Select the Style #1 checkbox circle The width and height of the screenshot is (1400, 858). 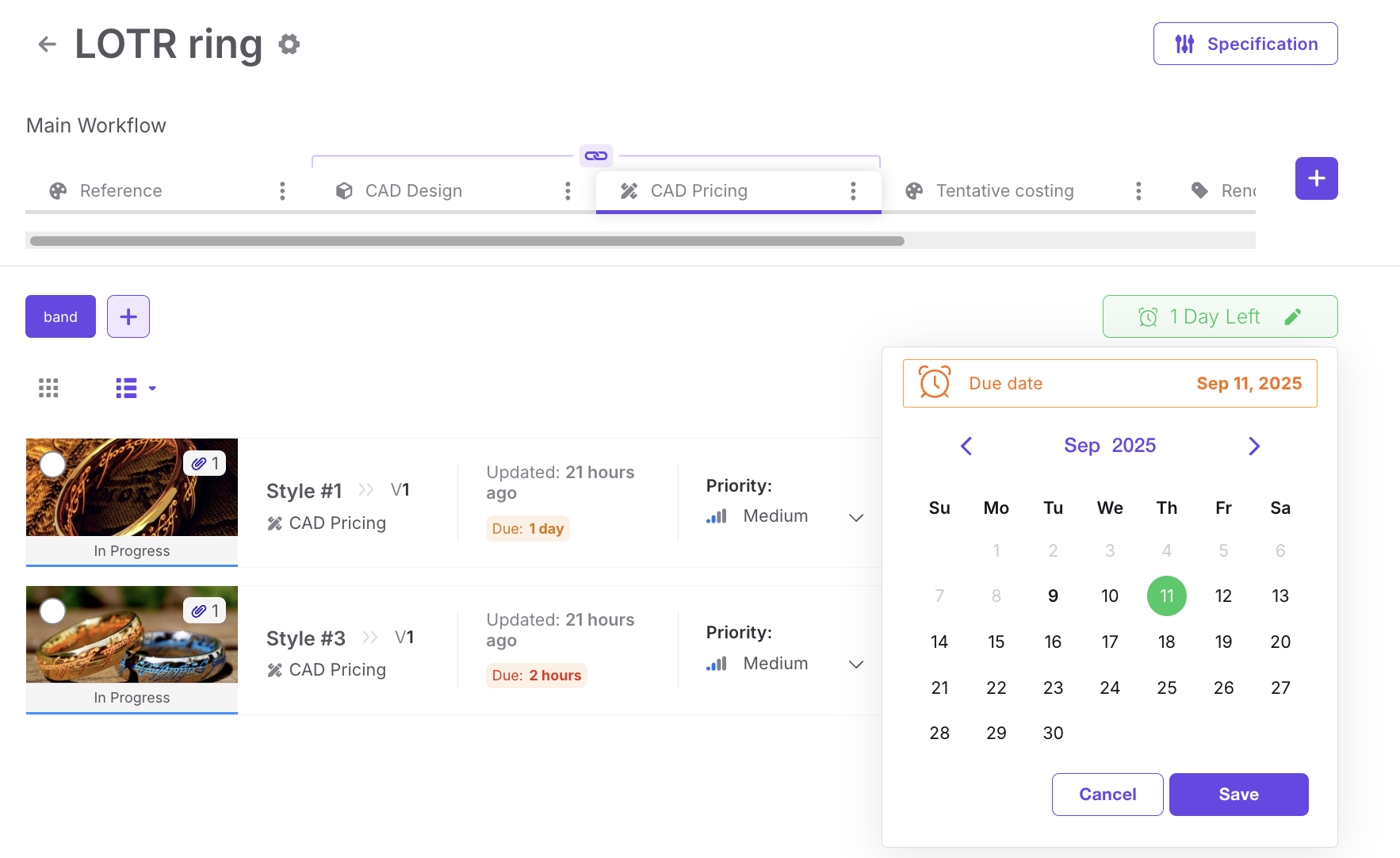pyautogui.click(x=53, y=465)
